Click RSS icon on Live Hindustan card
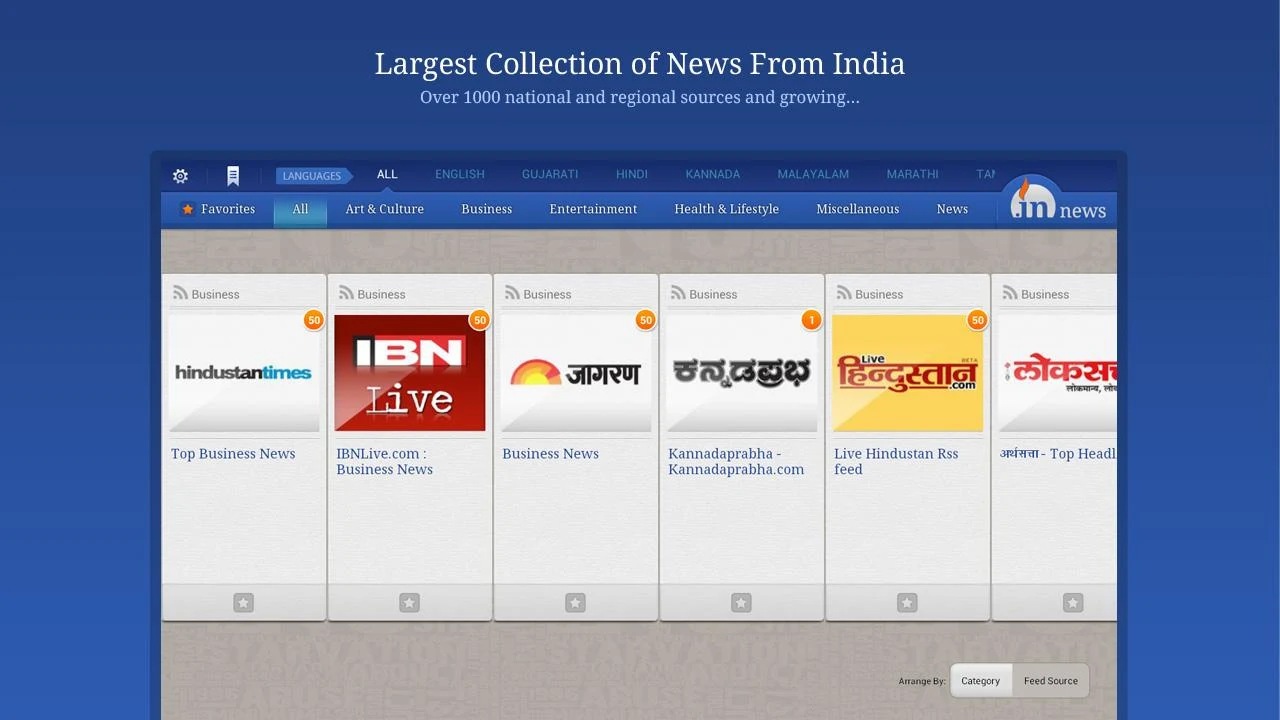The height and width of the screenshot is (720, 1280). (x=844, y=293)
